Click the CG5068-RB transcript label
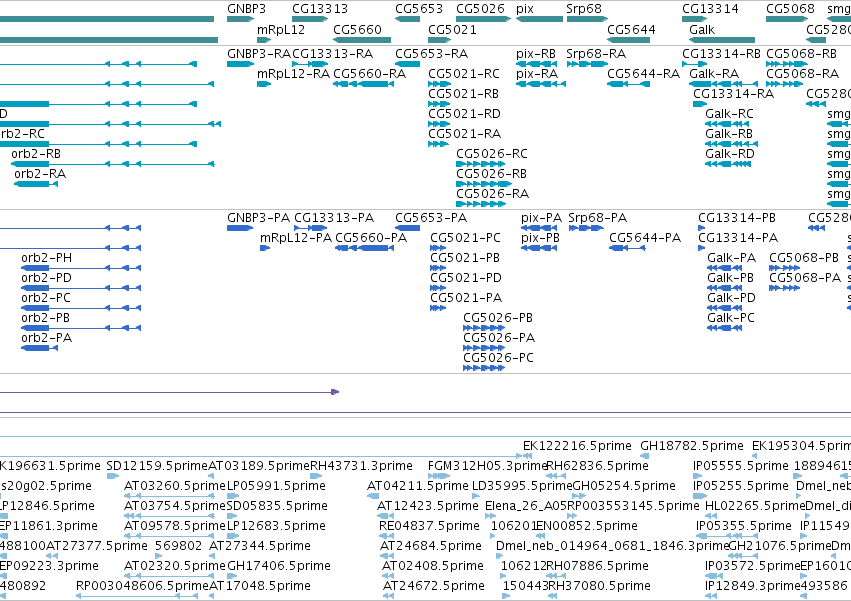Image resolution: width=851 pixels, height=601 pixels. coord(802,54)
